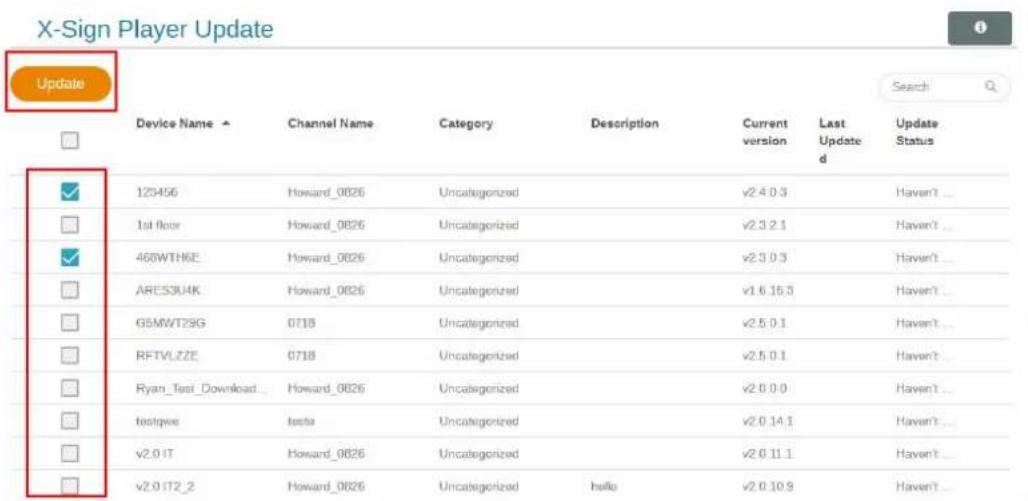Check the checkbox for RFTVLZZE
The width and height of the screenshot is (1028, 501).
point(69,355)
